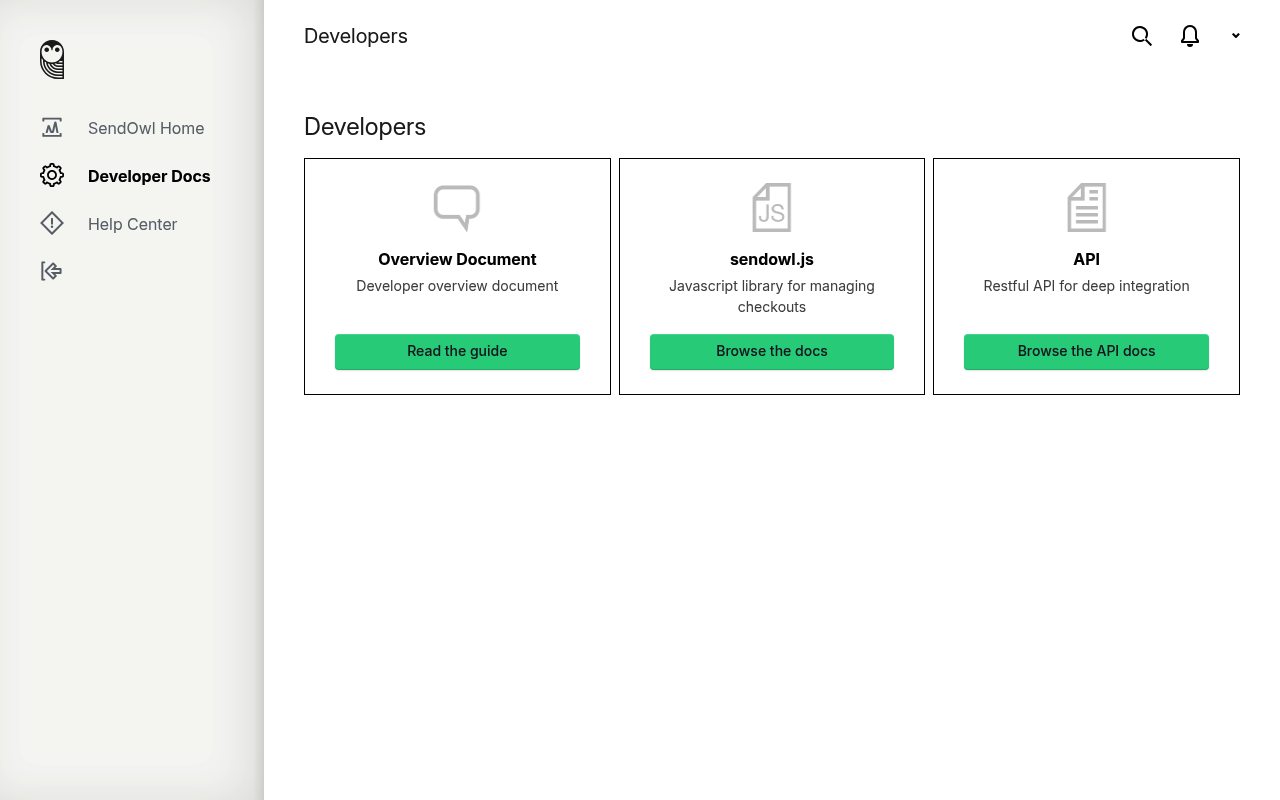This screenshot has width=1280, height=800.
Task: Click 'Javascript library for managing checkouts' text
Action: 772,296
